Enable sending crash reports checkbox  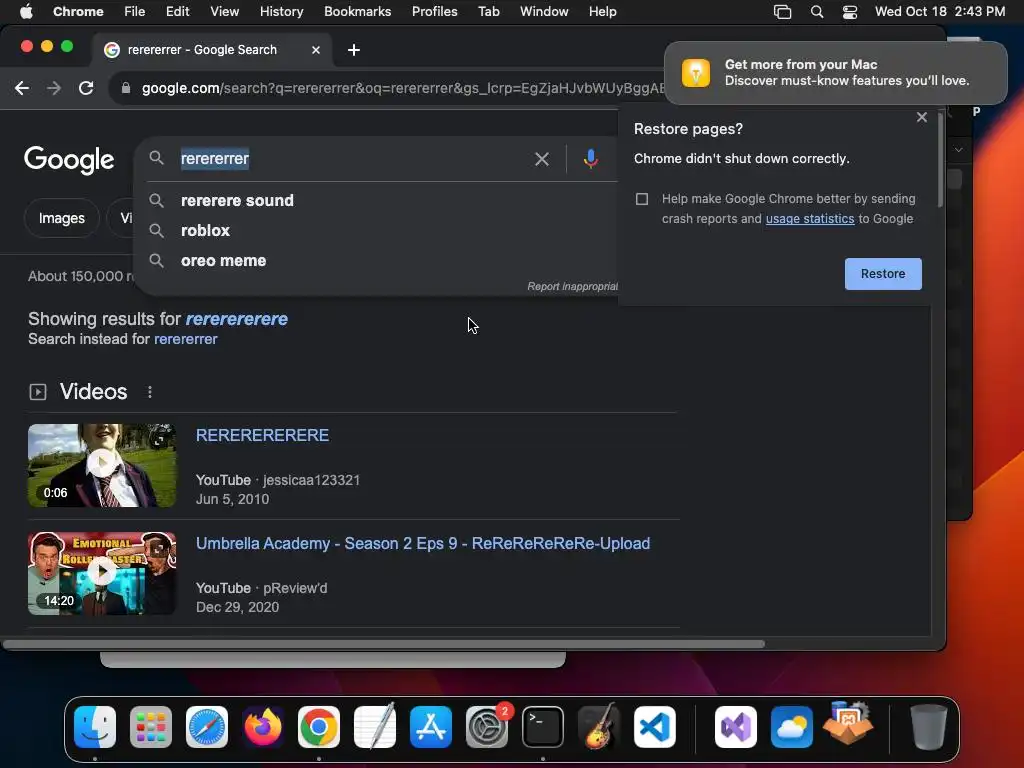[642, 199]
